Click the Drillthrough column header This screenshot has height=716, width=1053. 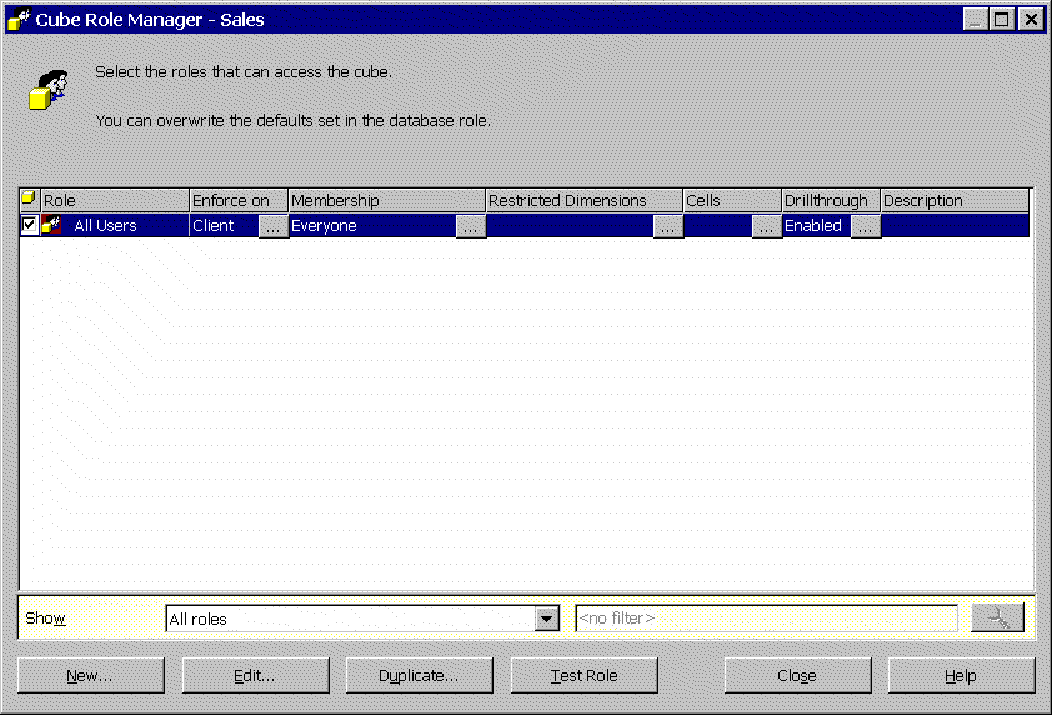pos(831,200)
